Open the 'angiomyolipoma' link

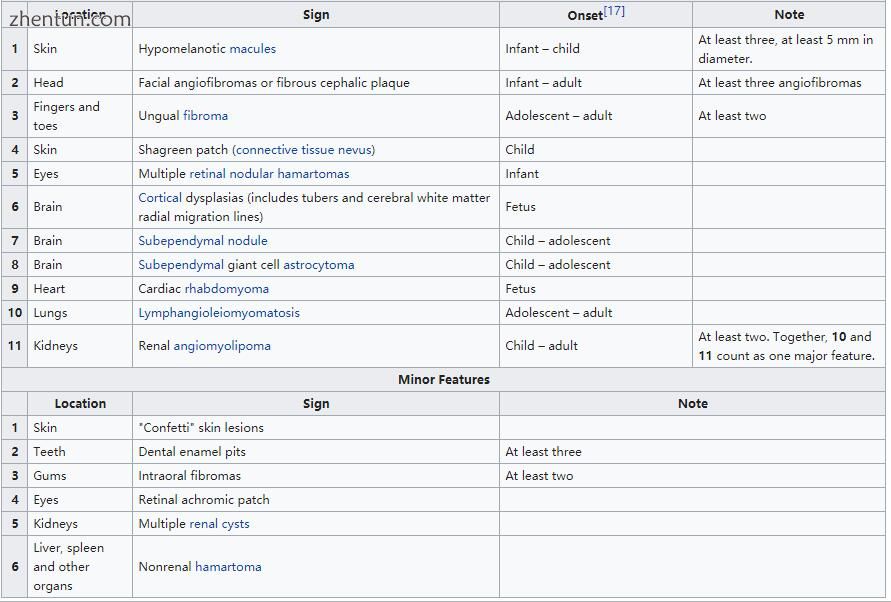coord(222,346)
